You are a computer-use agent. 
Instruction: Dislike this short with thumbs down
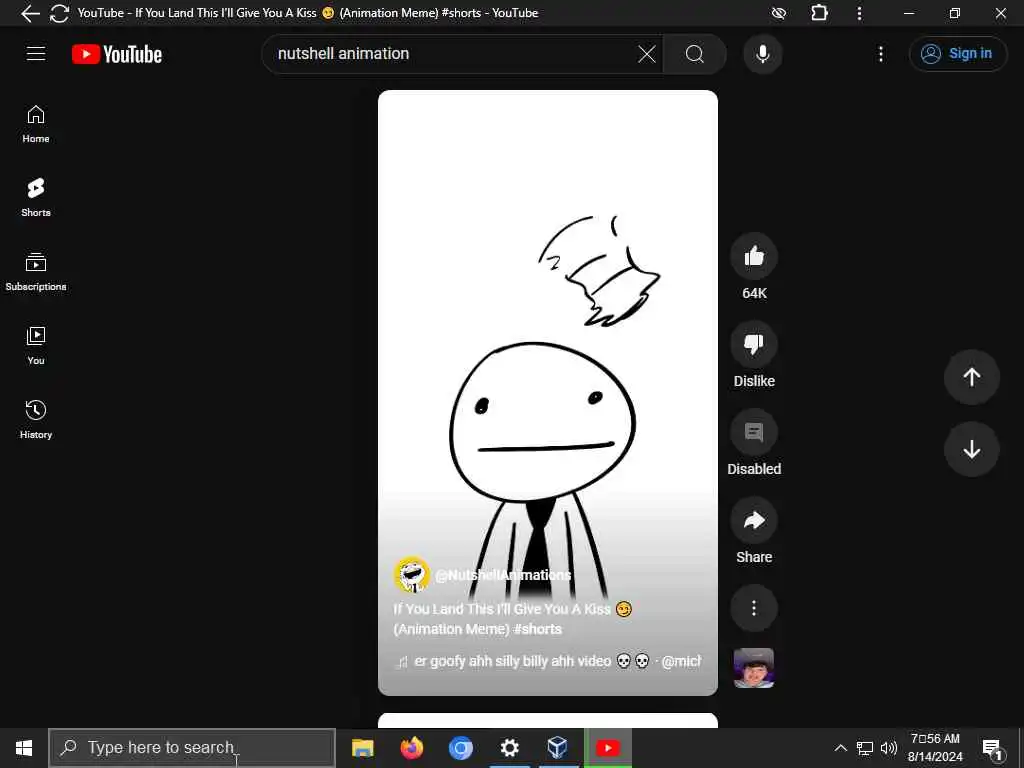click(754, 345)
